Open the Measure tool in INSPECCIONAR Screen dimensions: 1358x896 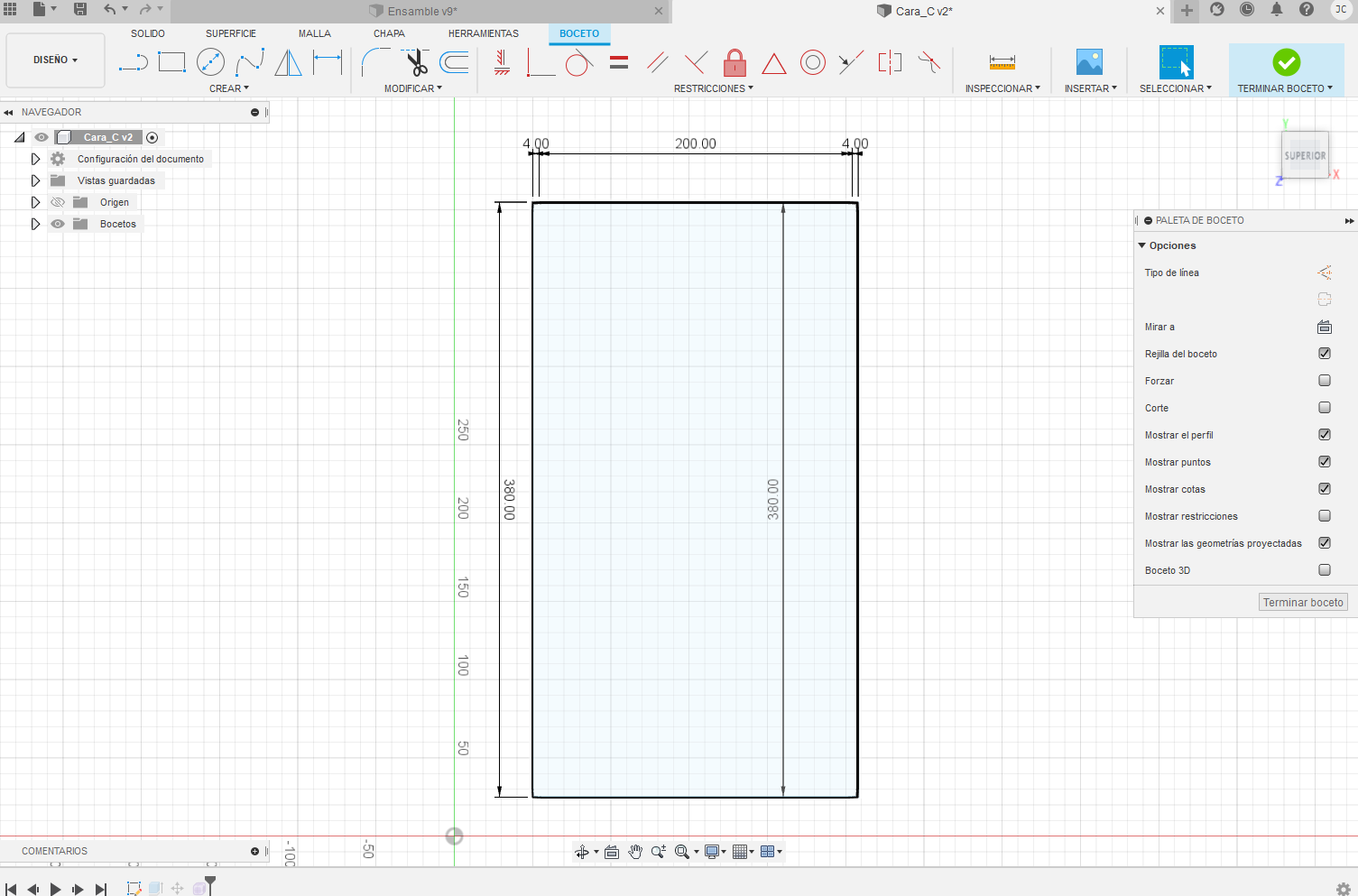(x=1002, y=62)
